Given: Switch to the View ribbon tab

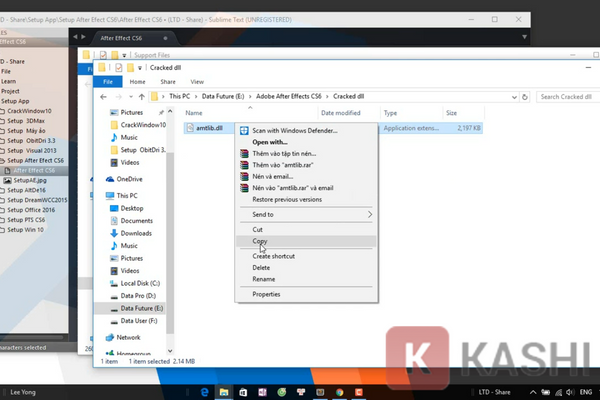Looking at the screenshot, I should [197, 81].
